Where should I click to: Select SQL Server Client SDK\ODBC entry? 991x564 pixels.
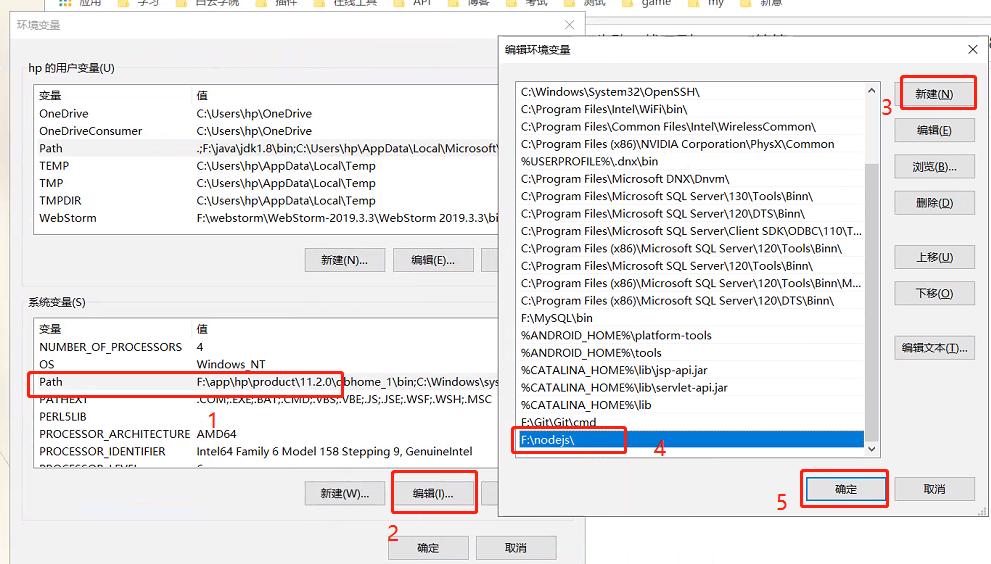[690, 231]
